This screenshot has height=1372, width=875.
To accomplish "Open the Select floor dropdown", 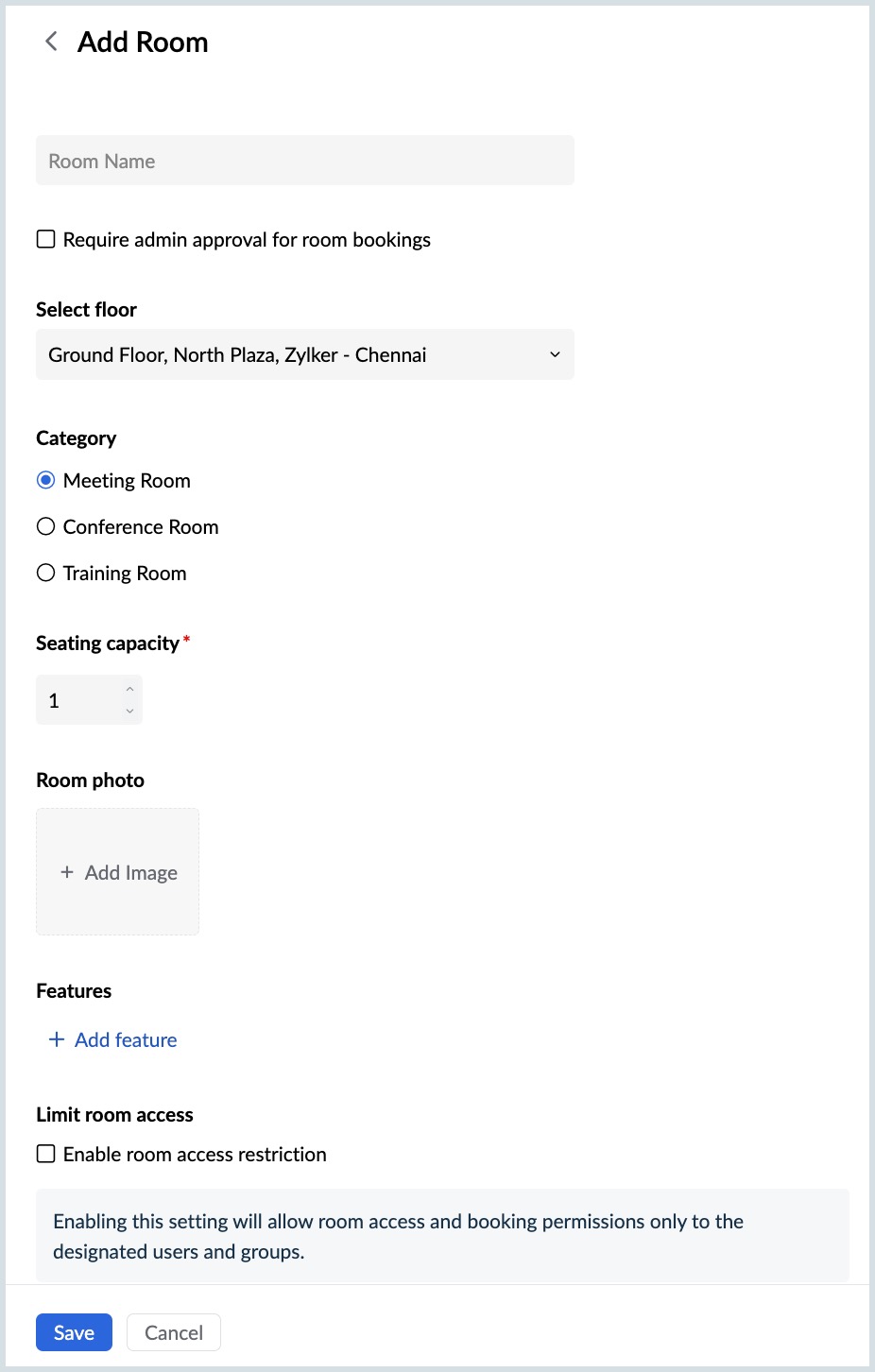I will pos(304,354).
